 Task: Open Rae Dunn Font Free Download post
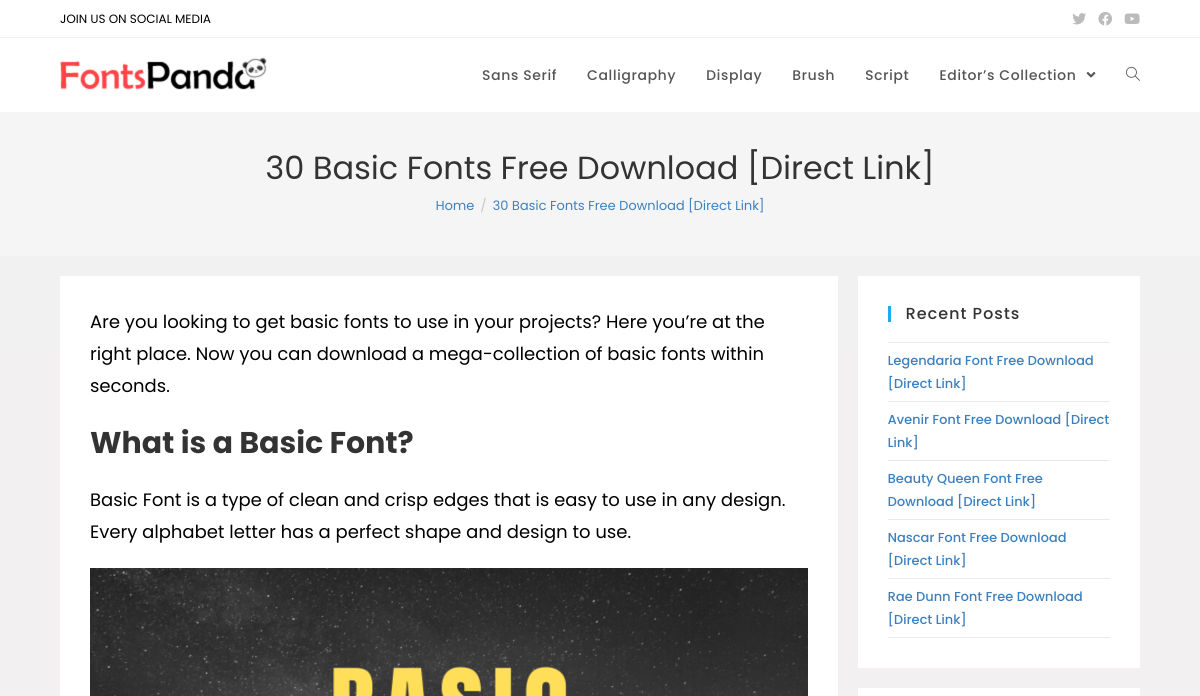[985, 597]
